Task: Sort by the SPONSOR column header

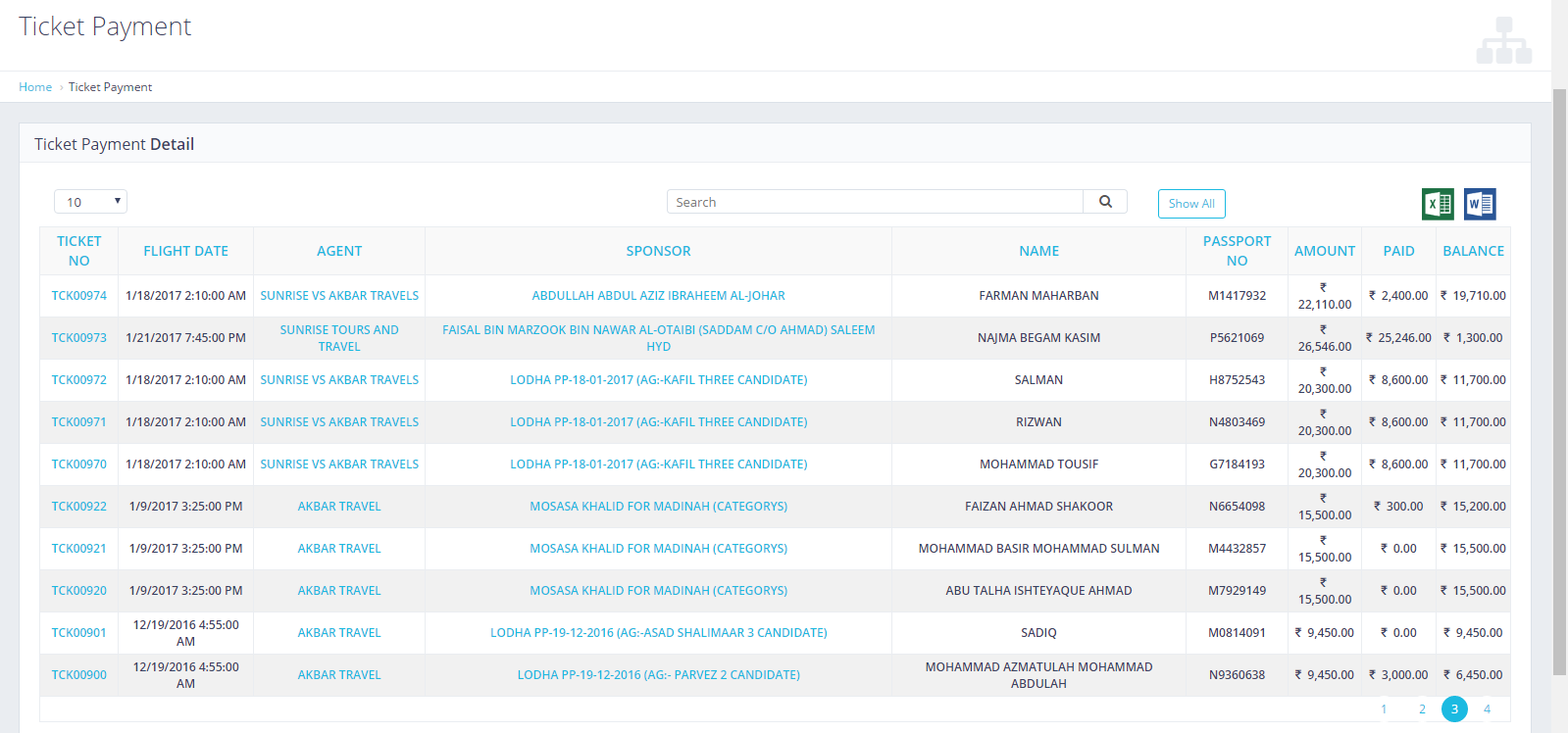Action: tap(658, 251)
